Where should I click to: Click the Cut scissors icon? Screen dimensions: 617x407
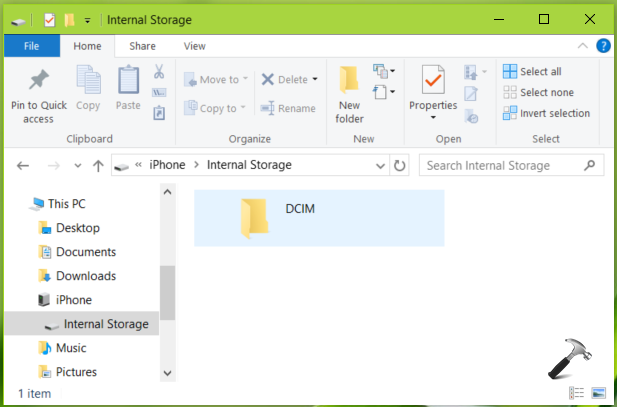point(159,71)
